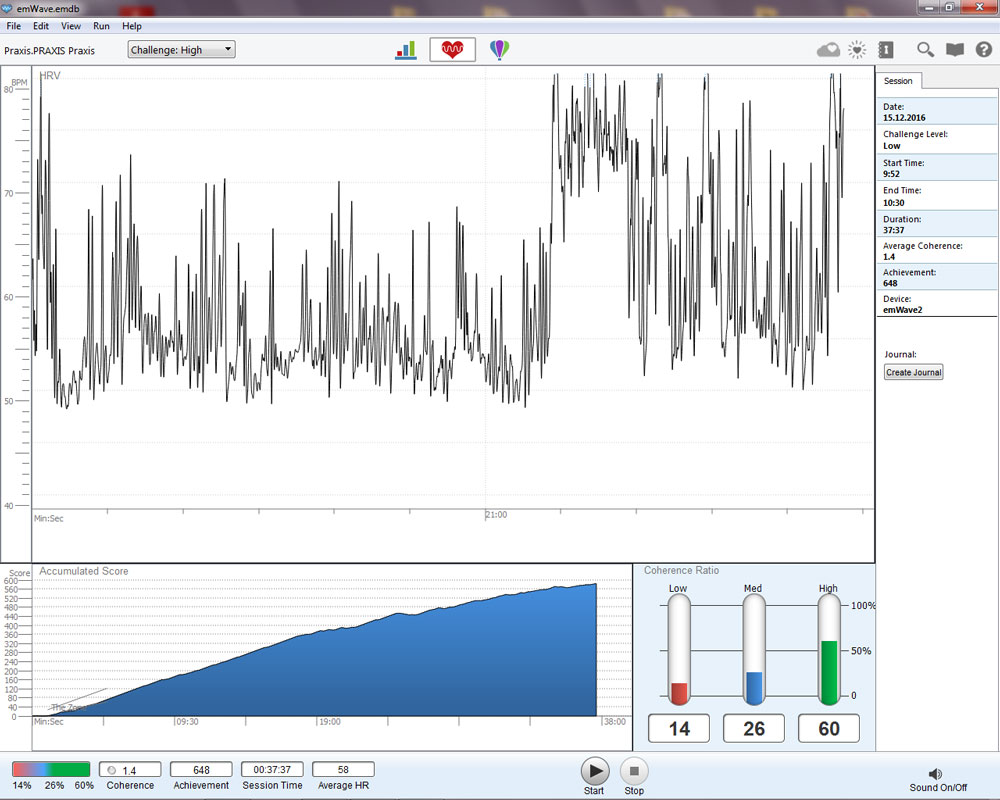Toggle sound on or off
The width and height of the screenshot is (1000, 800).
(937, 774)
